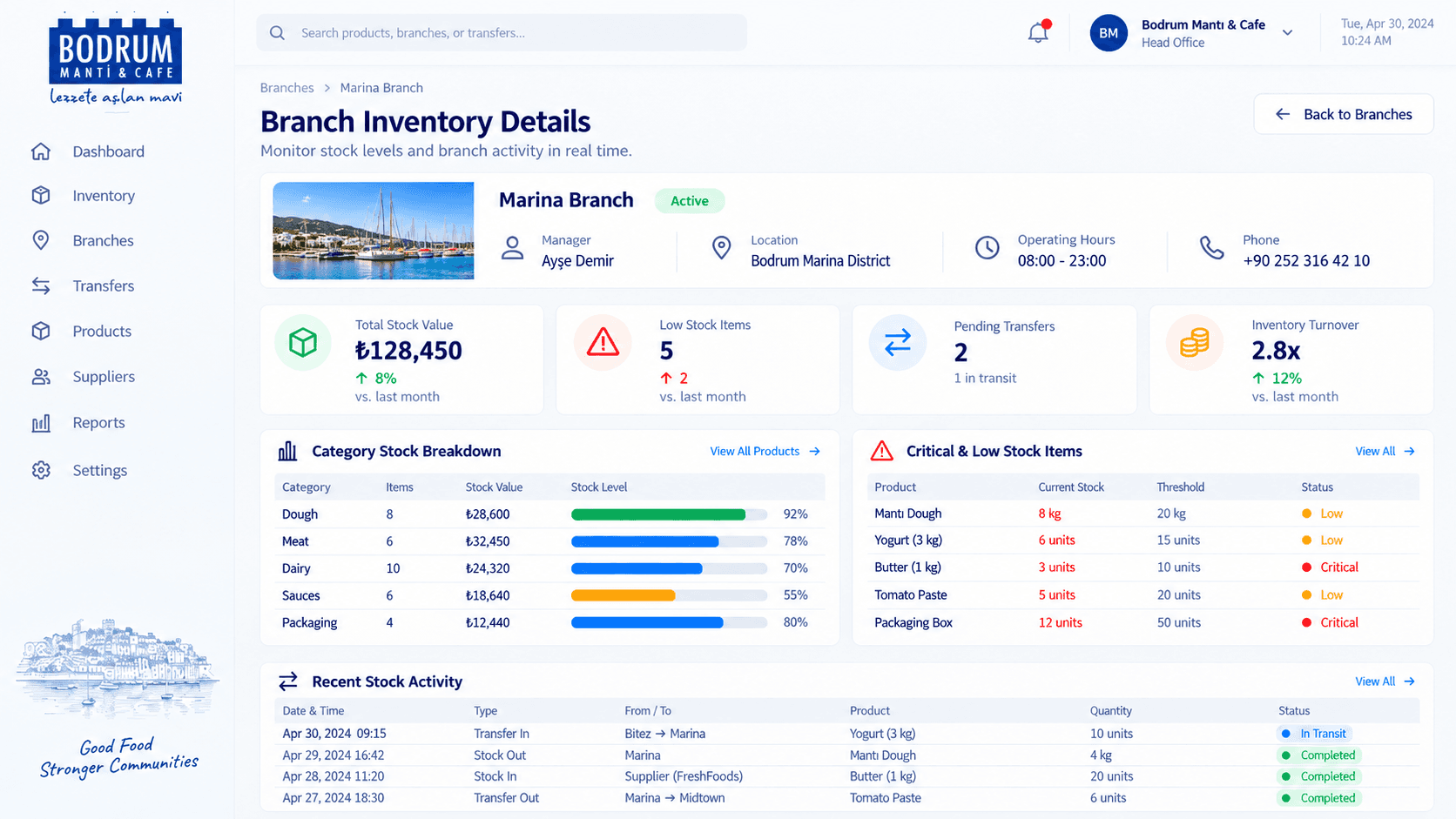
Task: Click the In Transit status badge
Action: [x=1314, y=734]
